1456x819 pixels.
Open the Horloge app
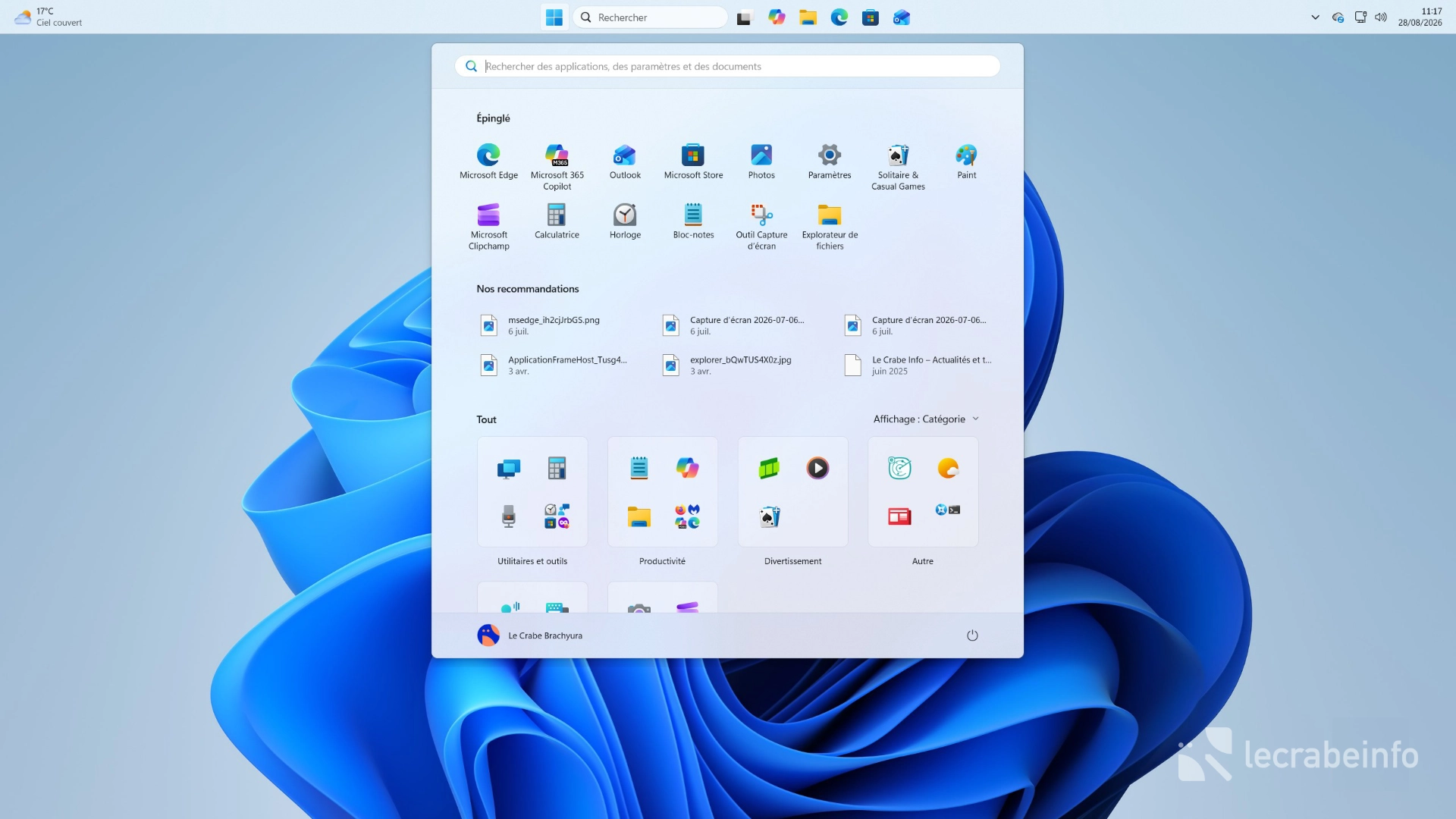coord(625,221)
